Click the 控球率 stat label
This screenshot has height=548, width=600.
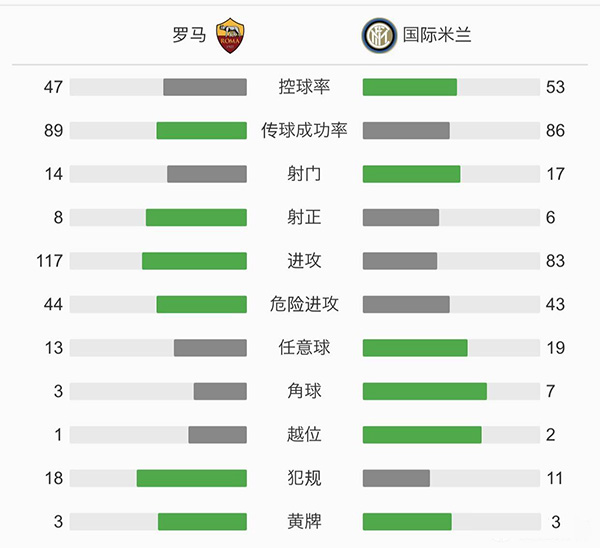pos(304,87)
